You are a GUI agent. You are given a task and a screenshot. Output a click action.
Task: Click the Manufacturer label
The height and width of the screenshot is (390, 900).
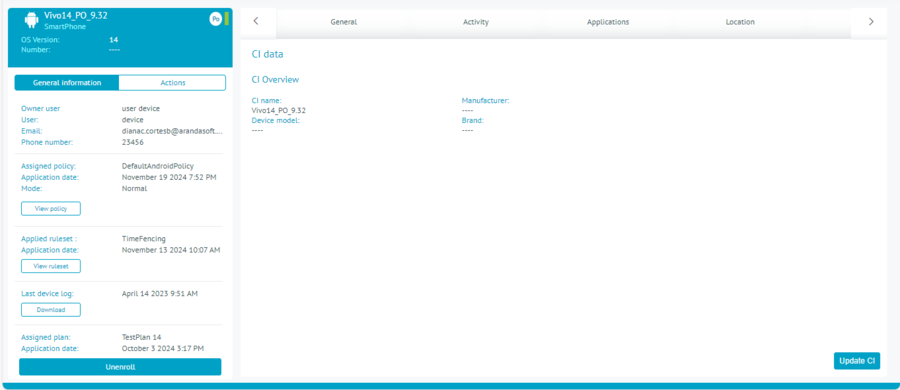[486, 101]
